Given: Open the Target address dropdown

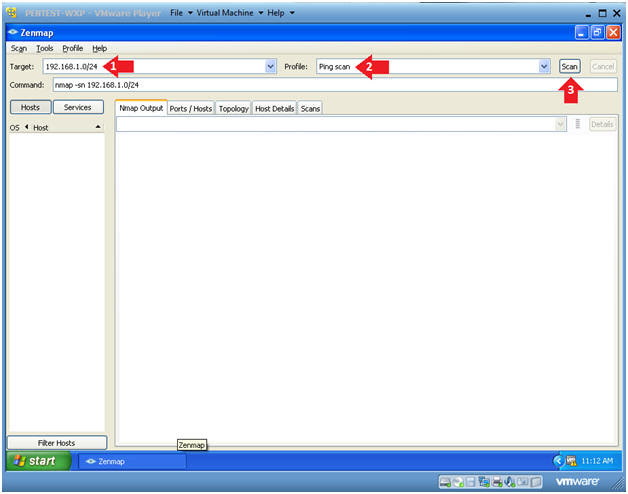Looking at the screenshot, I should point(271,67).
